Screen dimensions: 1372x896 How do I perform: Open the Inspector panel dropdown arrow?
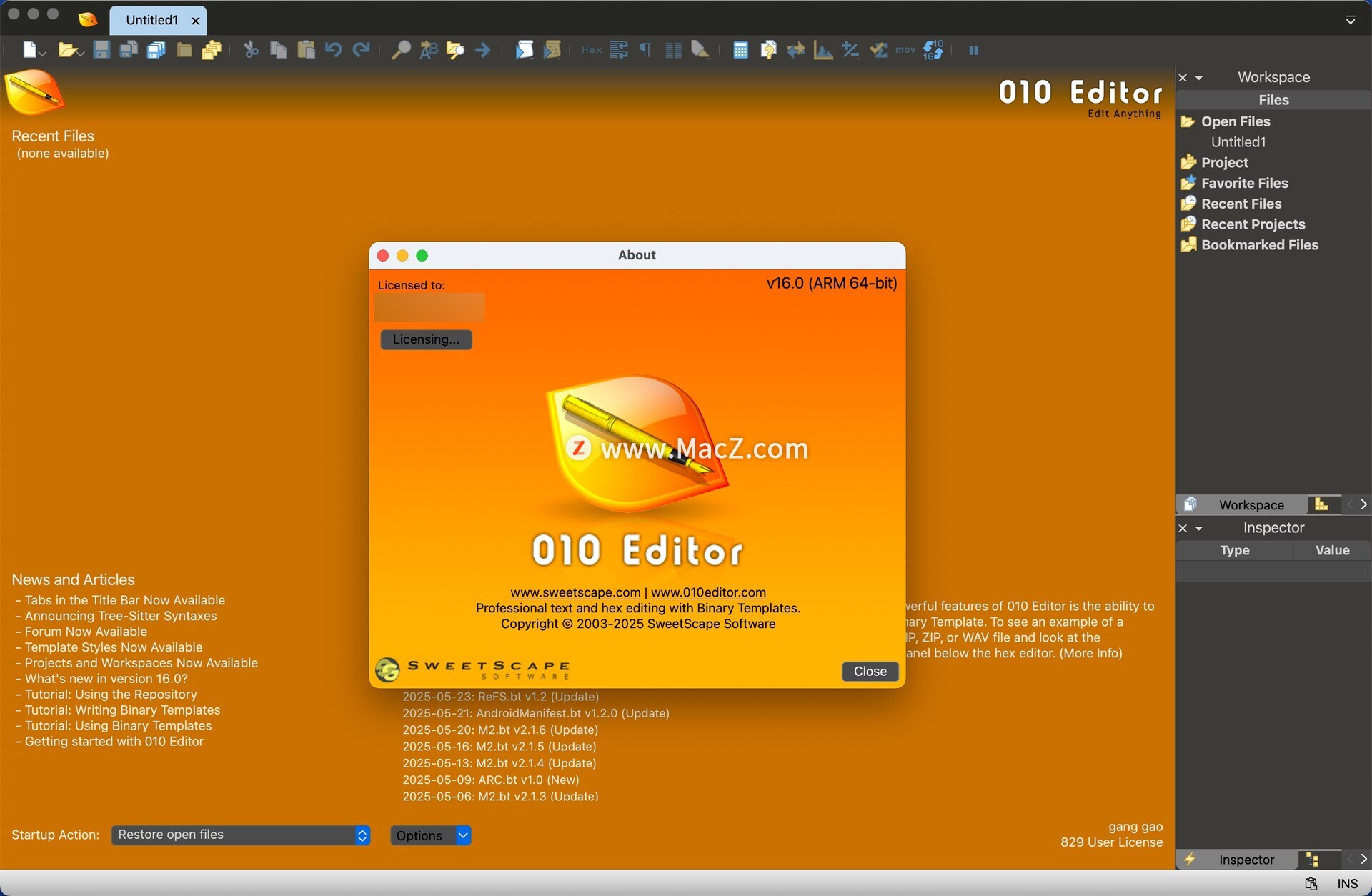[1199, 529]
